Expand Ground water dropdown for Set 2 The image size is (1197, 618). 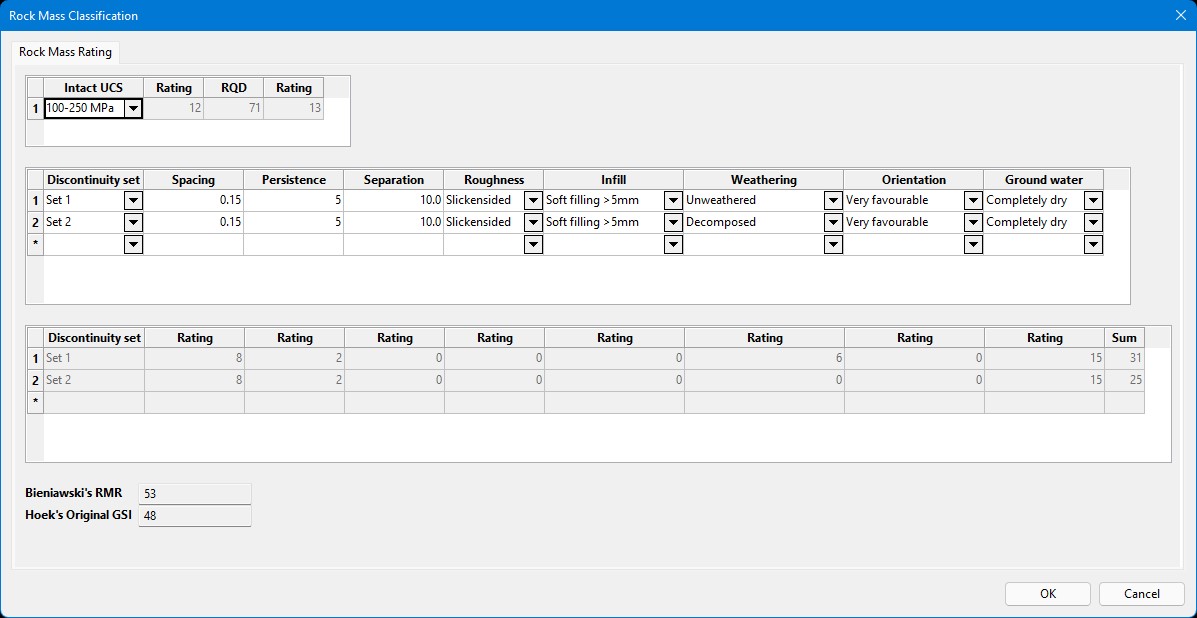[1093, 222]
